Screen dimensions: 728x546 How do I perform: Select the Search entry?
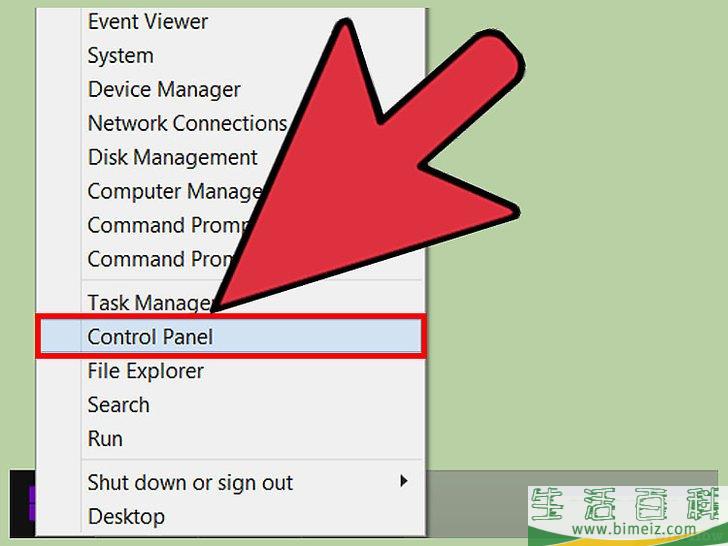118,405
